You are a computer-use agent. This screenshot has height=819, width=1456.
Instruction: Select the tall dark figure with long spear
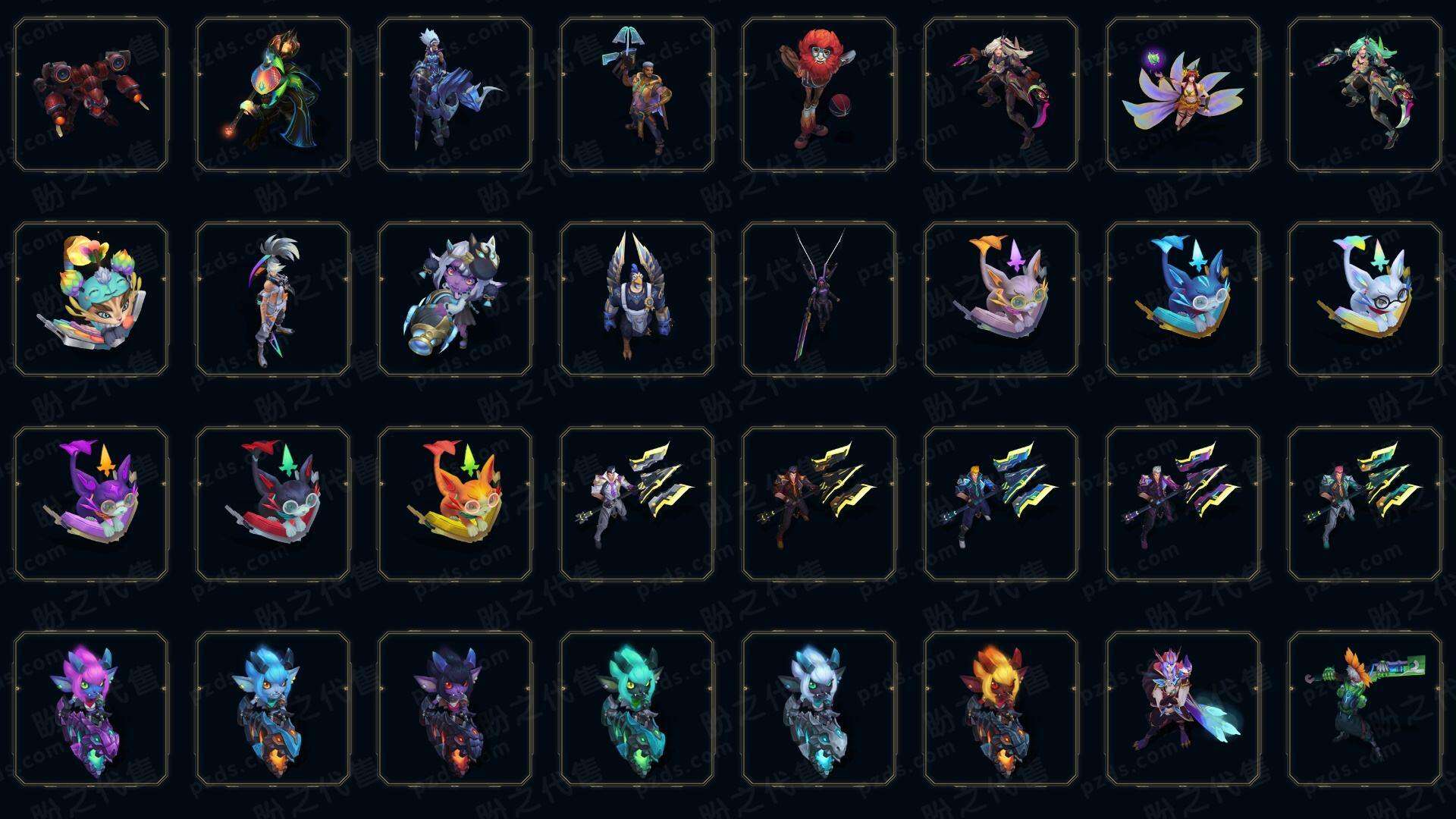click(x=819, y=299)
